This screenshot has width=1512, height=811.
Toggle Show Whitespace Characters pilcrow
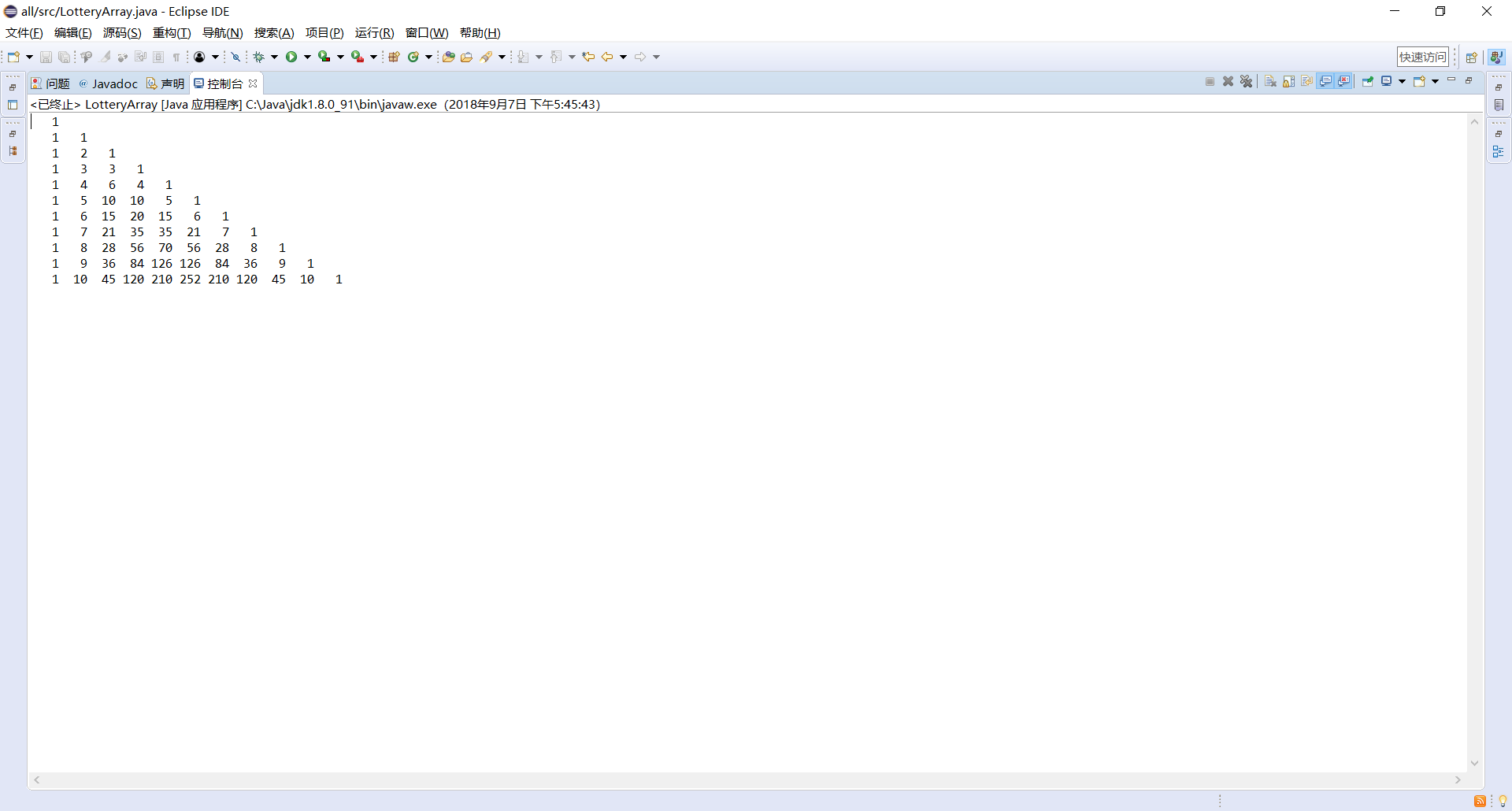click(x=176, y=57)
